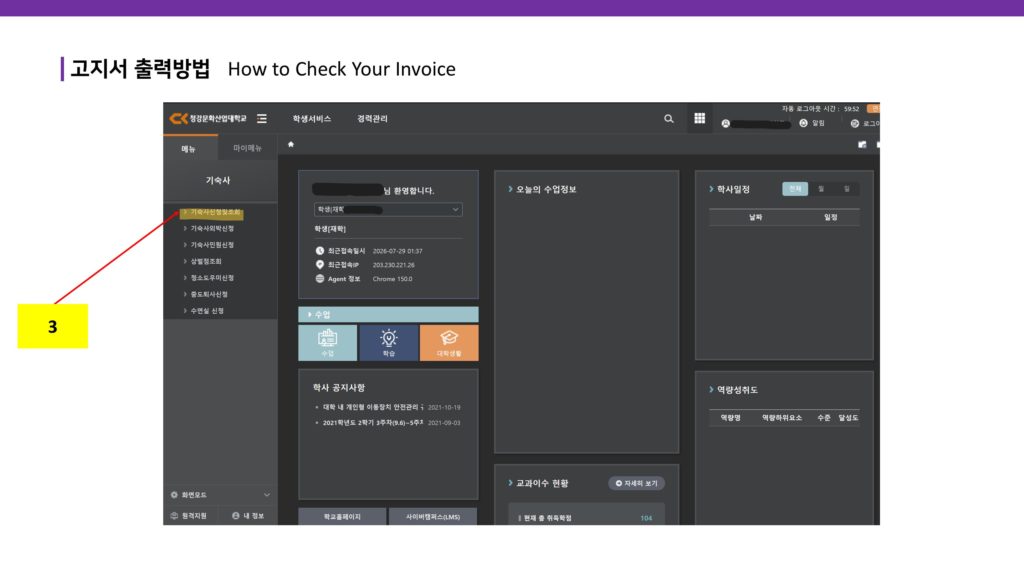Open 사이버캠퍼스(LMS) button

tap(433, 517)
